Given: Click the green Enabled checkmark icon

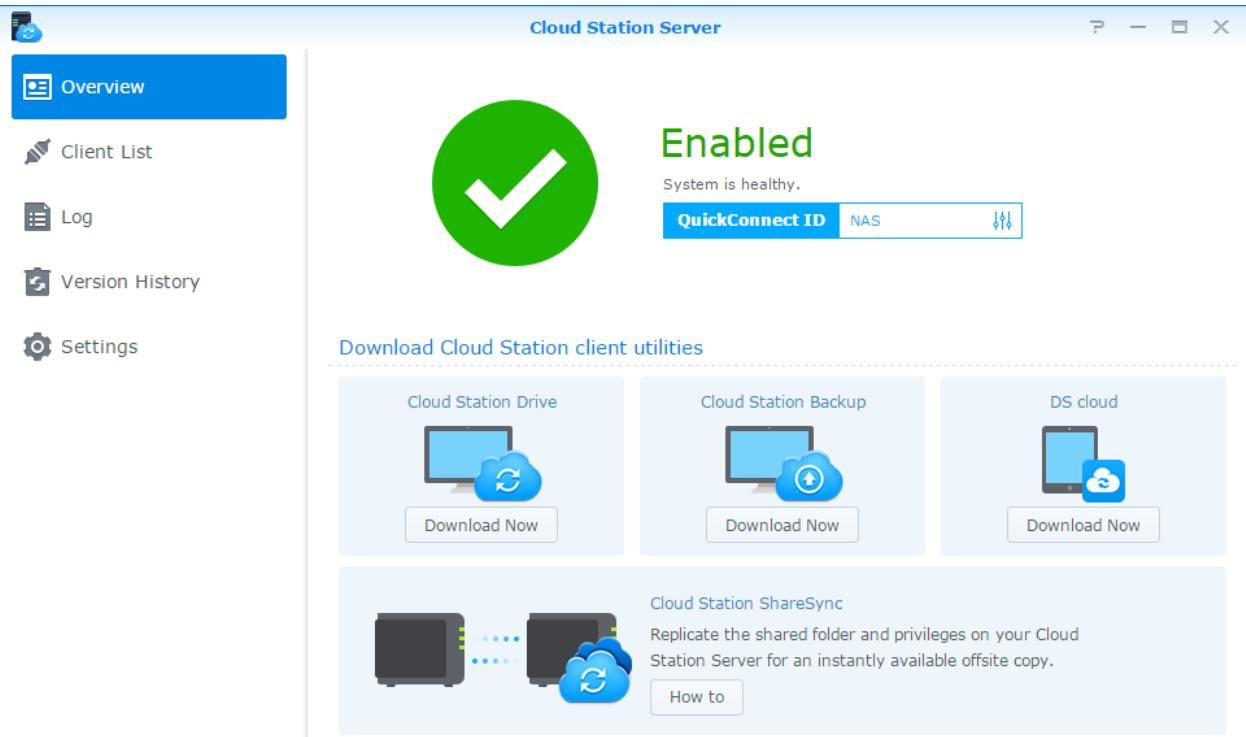Looking at the screenshot, I should point(515,182).
